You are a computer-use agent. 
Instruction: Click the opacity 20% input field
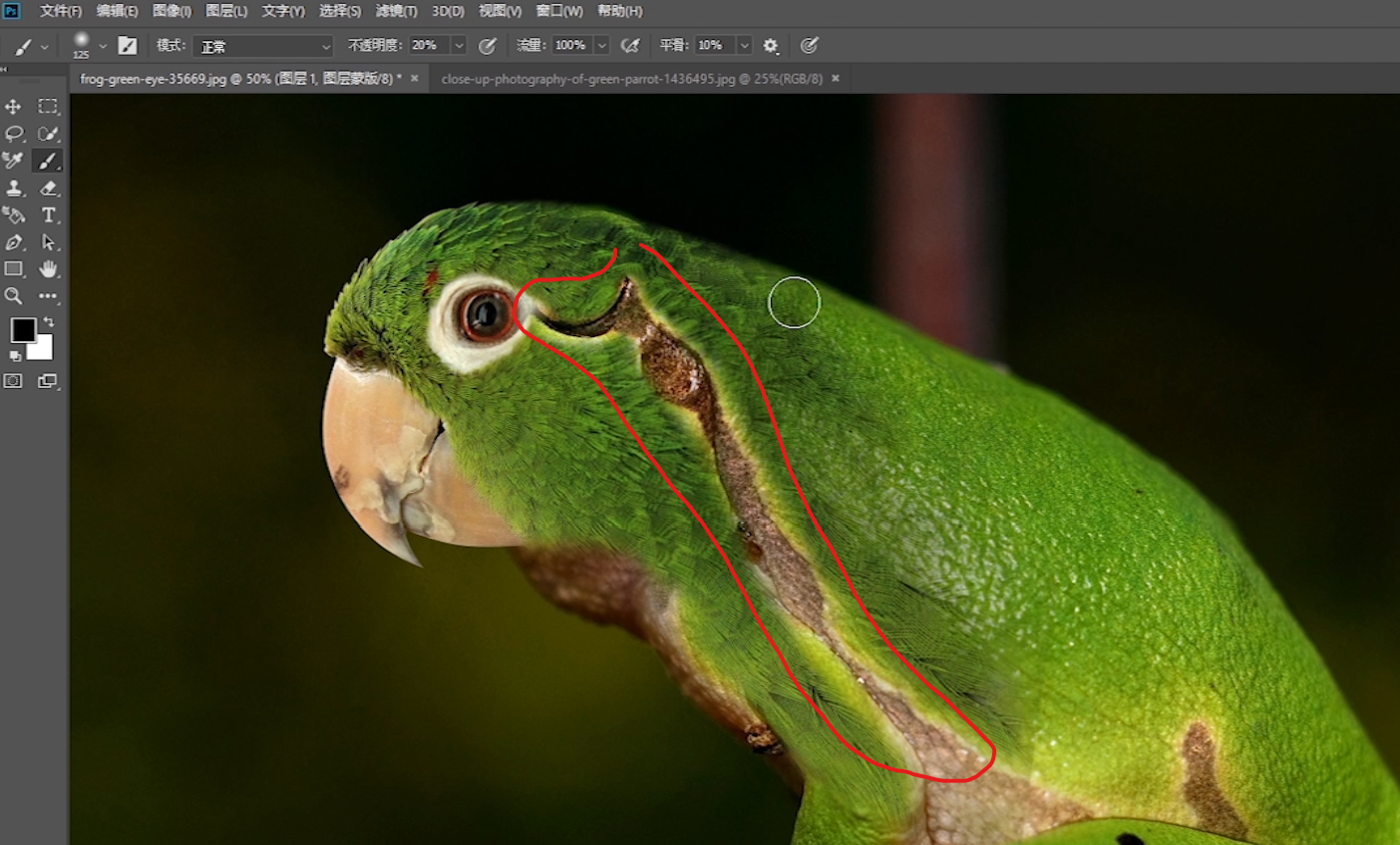click(x=430, y=46)
